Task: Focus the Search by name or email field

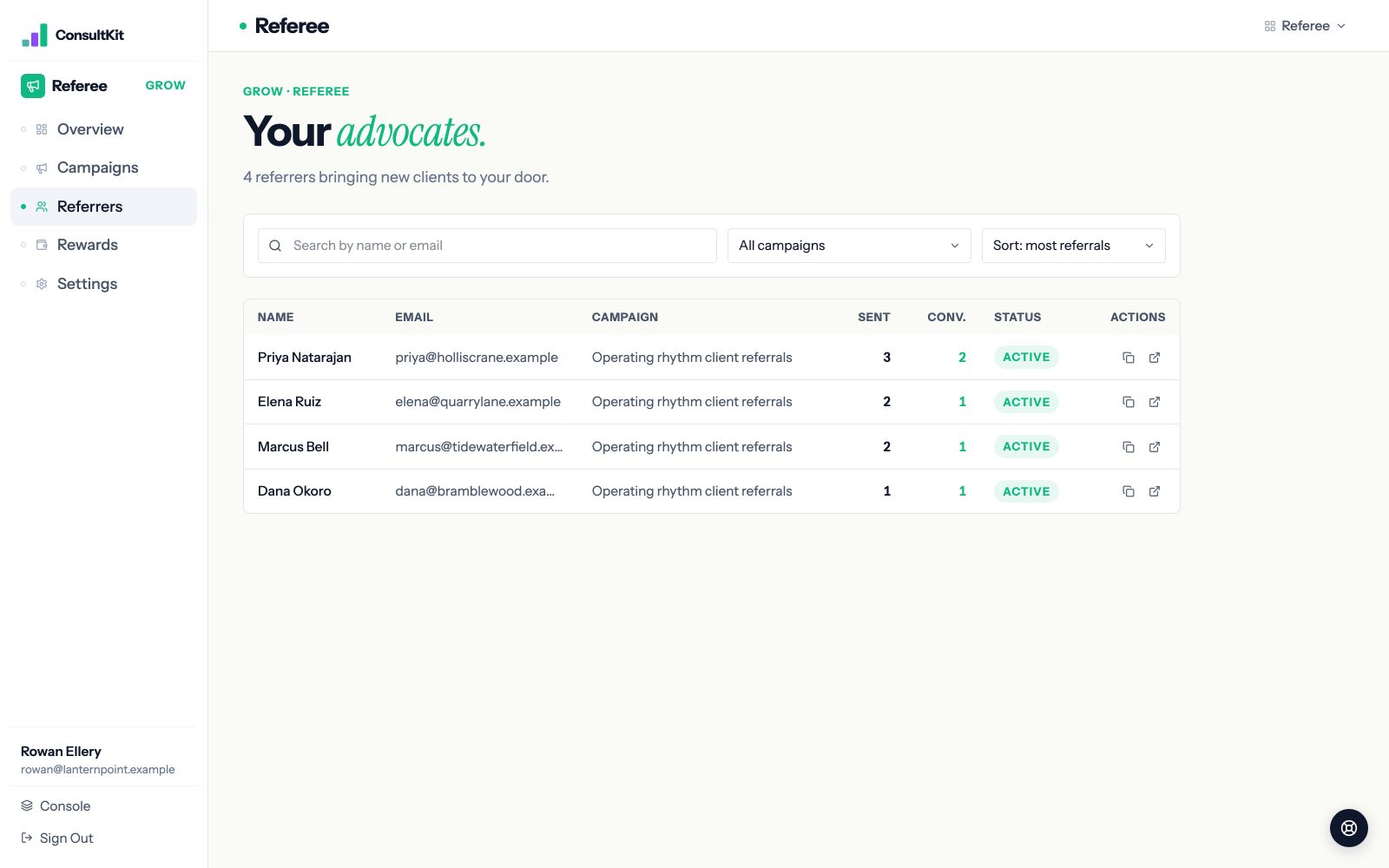Action: coord(487,246)
